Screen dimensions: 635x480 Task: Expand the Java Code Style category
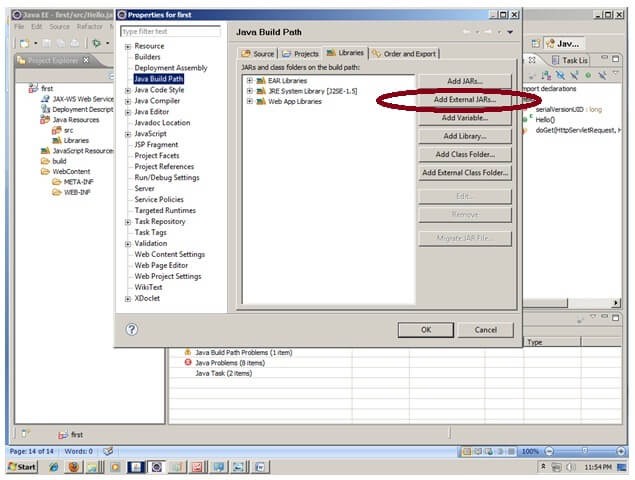128,90
